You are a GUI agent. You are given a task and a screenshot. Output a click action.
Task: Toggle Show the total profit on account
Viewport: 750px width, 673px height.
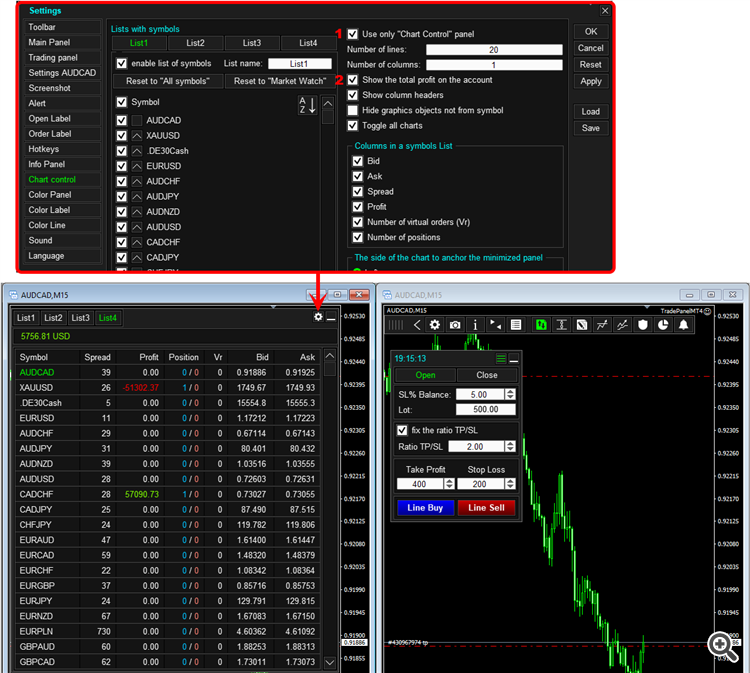click(353, 80)
